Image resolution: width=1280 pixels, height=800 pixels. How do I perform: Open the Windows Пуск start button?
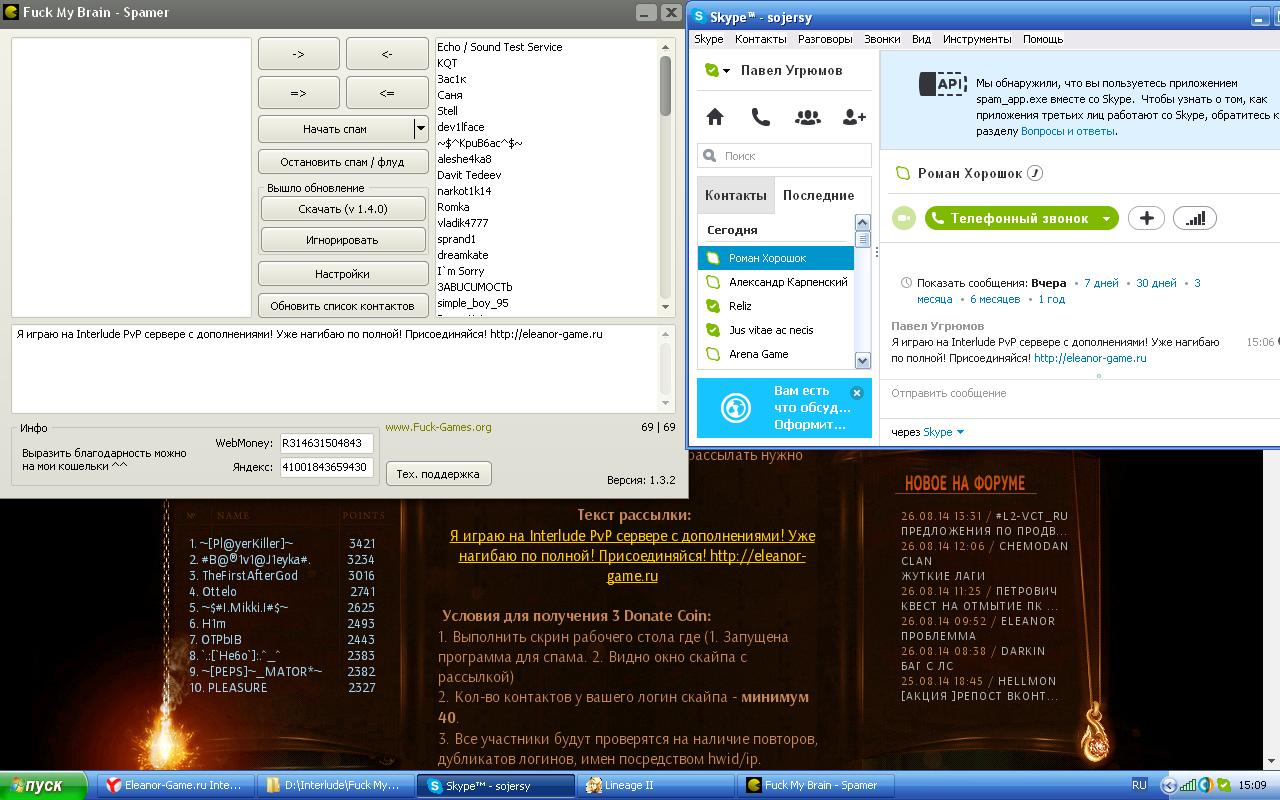tap(44, 786)
